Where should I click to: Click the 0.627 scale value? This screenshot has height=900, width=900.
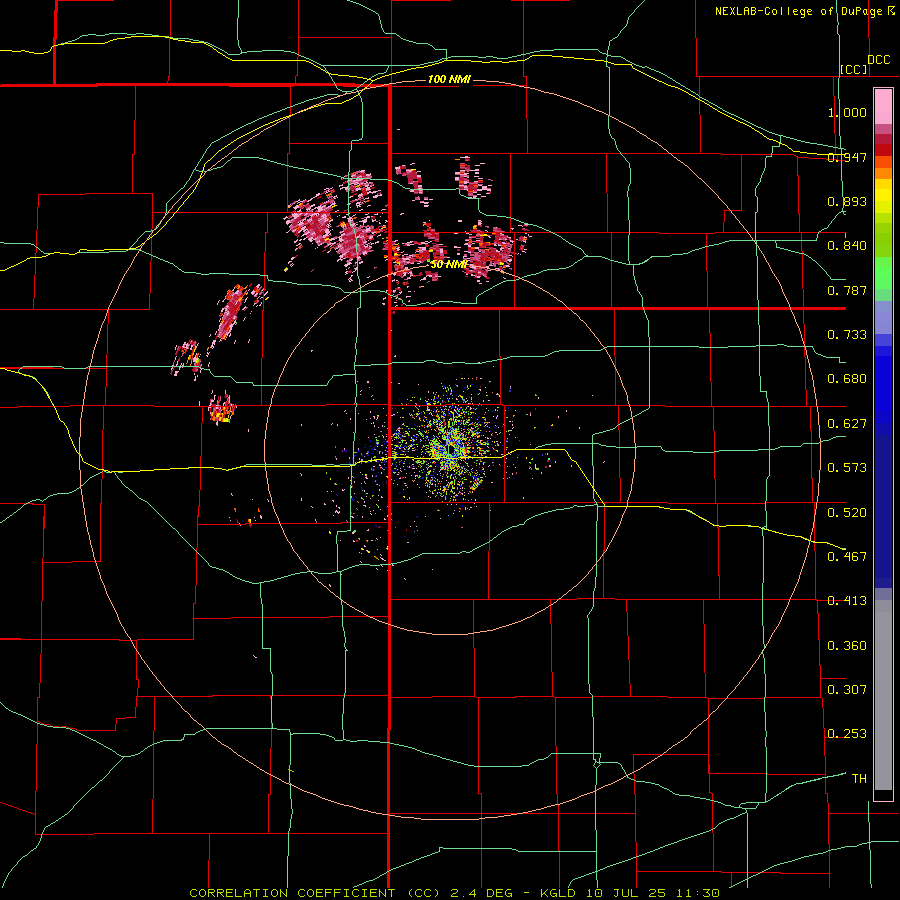pyautogui.click(x=847, y=424)
